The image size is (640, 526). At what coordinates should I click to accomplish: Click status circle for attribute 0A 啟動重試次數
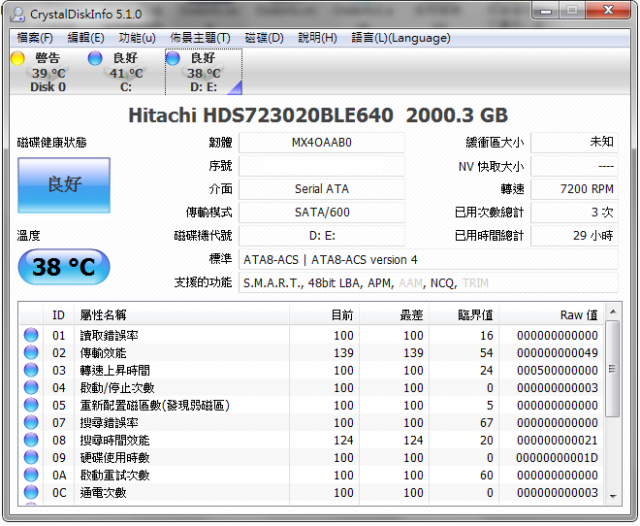pyautogui.click(x=31, y=475)
